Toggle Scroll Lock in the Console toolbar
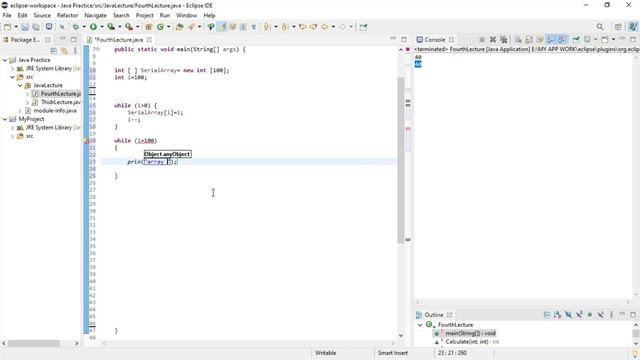Screen dimensions: 640x360 tap(529, 40)
